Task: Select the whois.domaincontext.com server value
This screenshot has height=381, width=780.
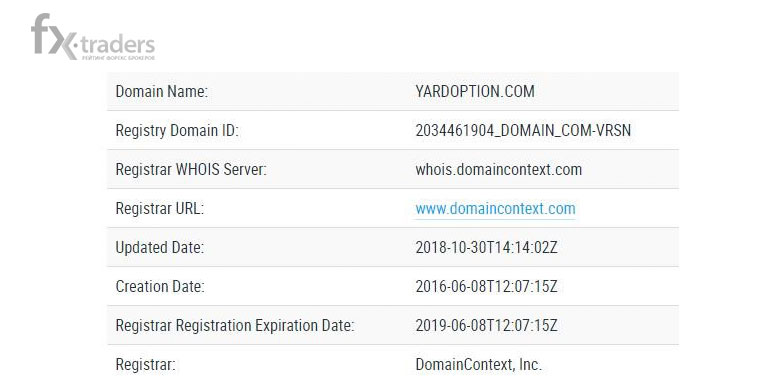Action: (498, 170)
